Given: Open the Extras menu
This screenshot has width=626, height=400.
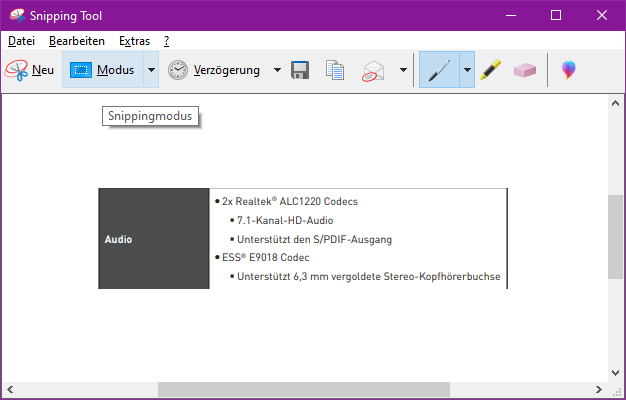Looking at the screenshot, I should [135, 41].
